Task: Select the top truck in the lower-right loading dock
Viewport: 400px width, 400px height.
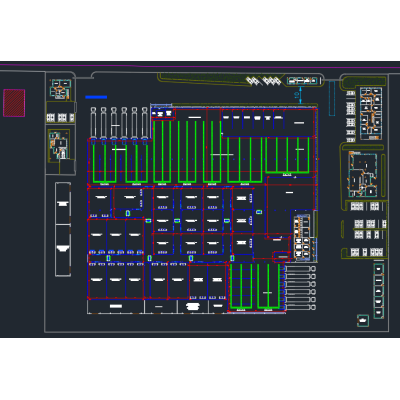Action: [300, 268]
